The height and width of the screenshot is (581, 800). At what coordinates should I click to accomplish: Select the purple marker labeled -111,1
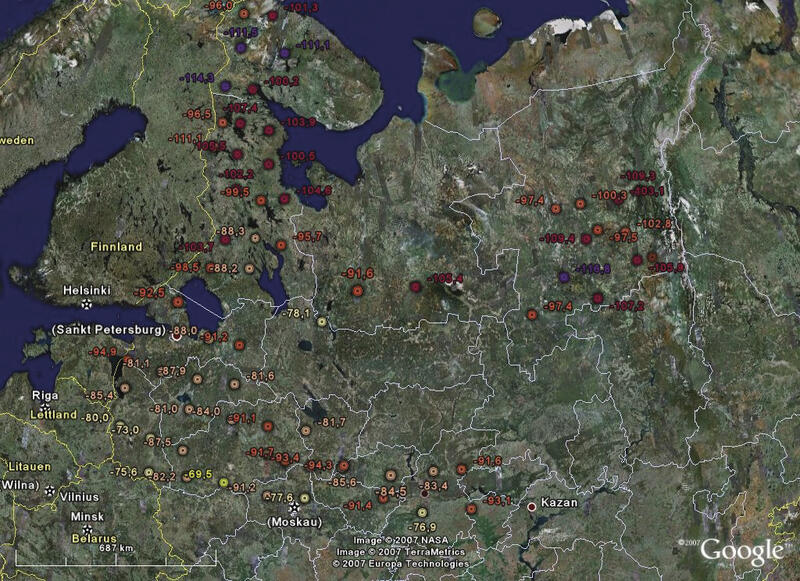(285, 52)
